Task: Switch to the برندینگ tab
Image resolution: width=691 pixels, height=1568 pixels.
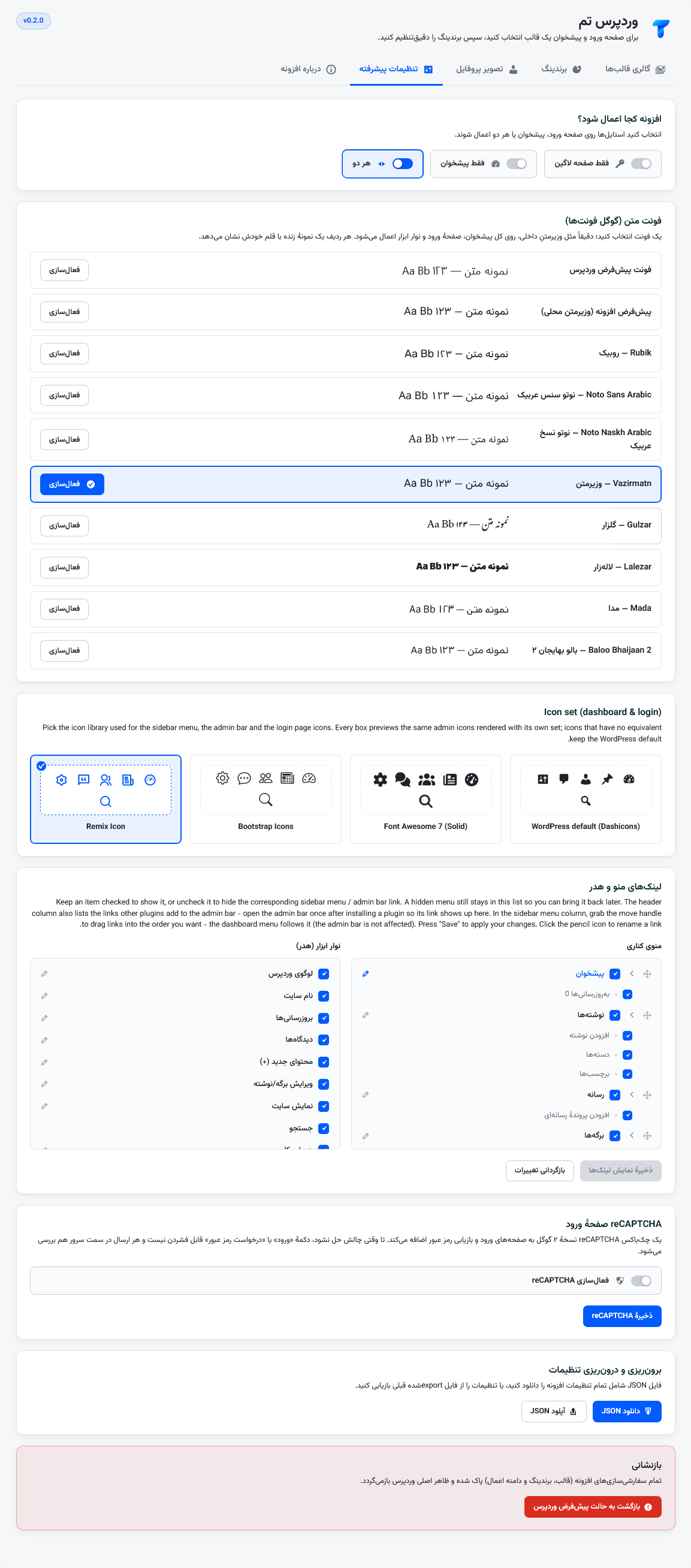Action: click(562, 69)
